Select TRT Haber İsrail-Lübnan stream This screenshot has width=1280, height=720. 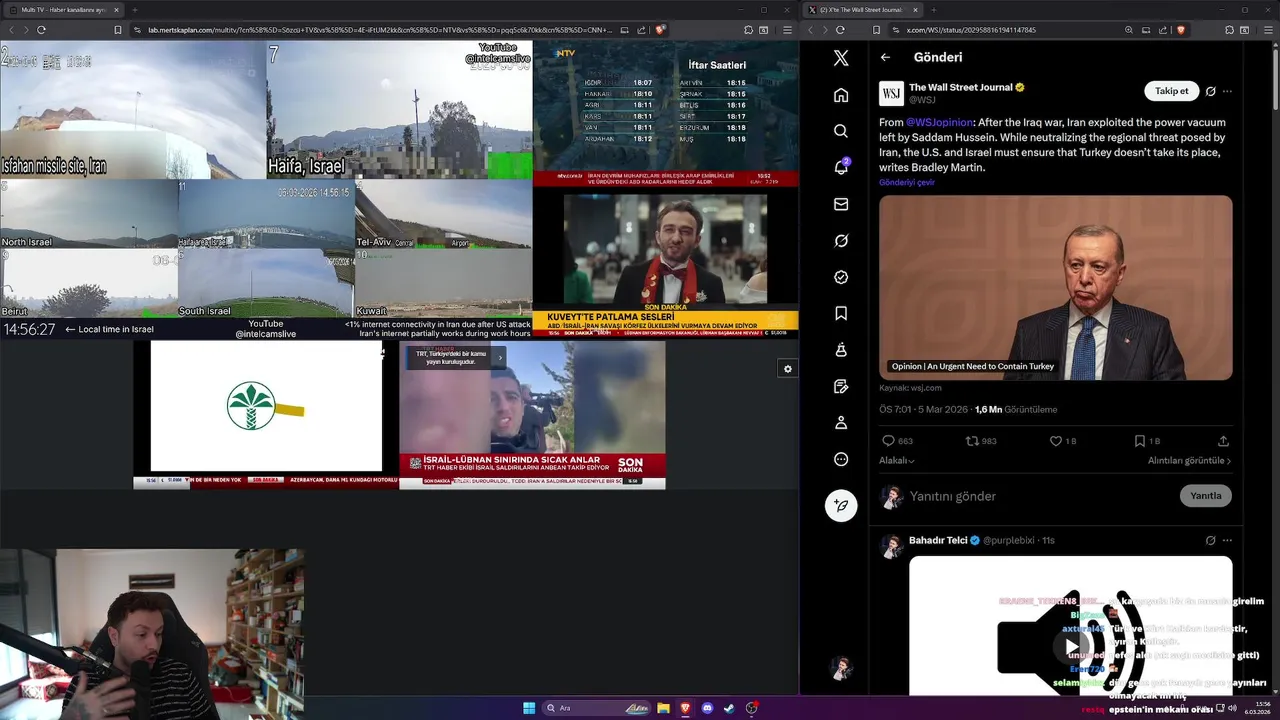point(532,415)
